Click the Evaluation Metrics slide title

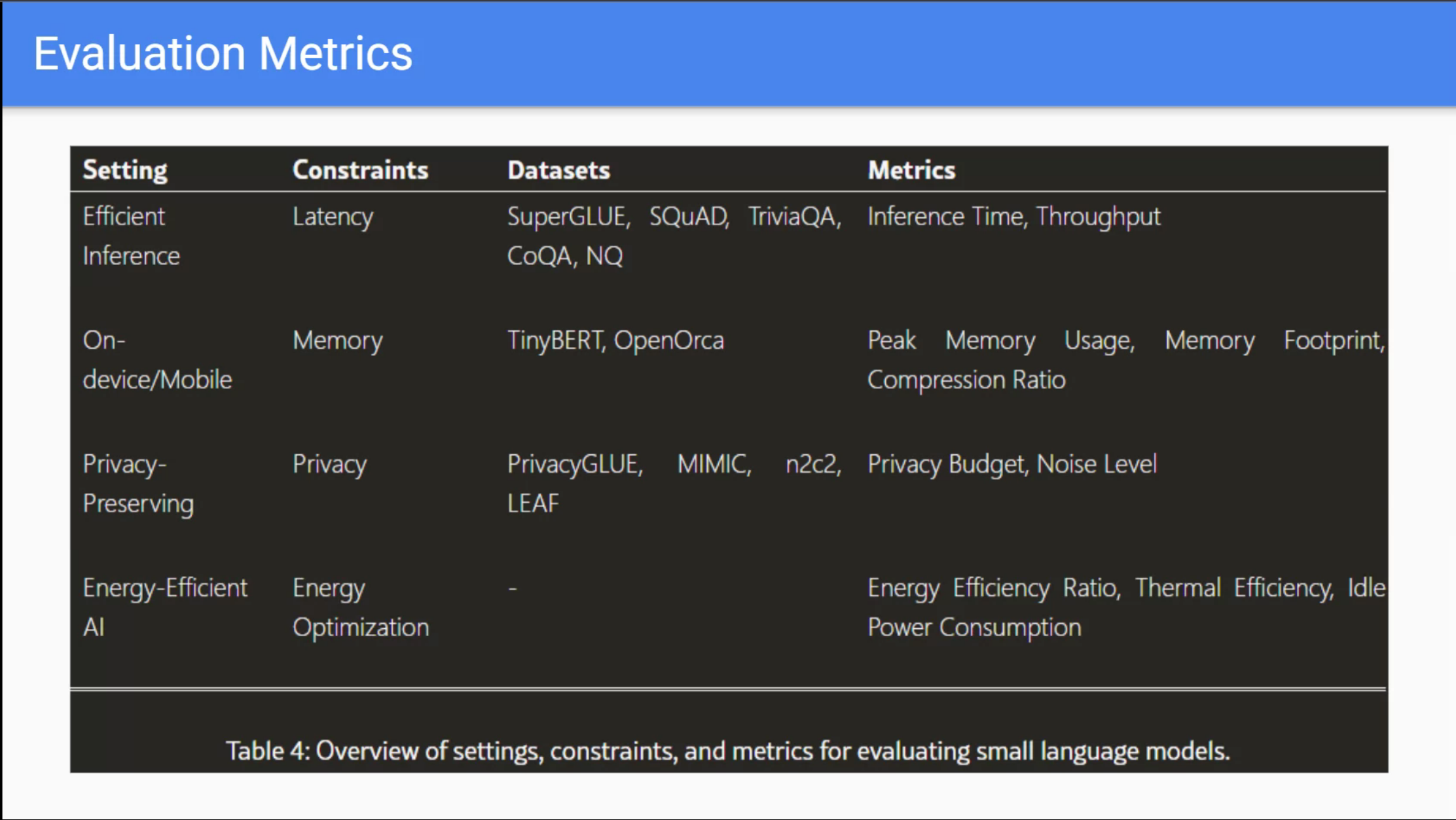tap(223, 52)
